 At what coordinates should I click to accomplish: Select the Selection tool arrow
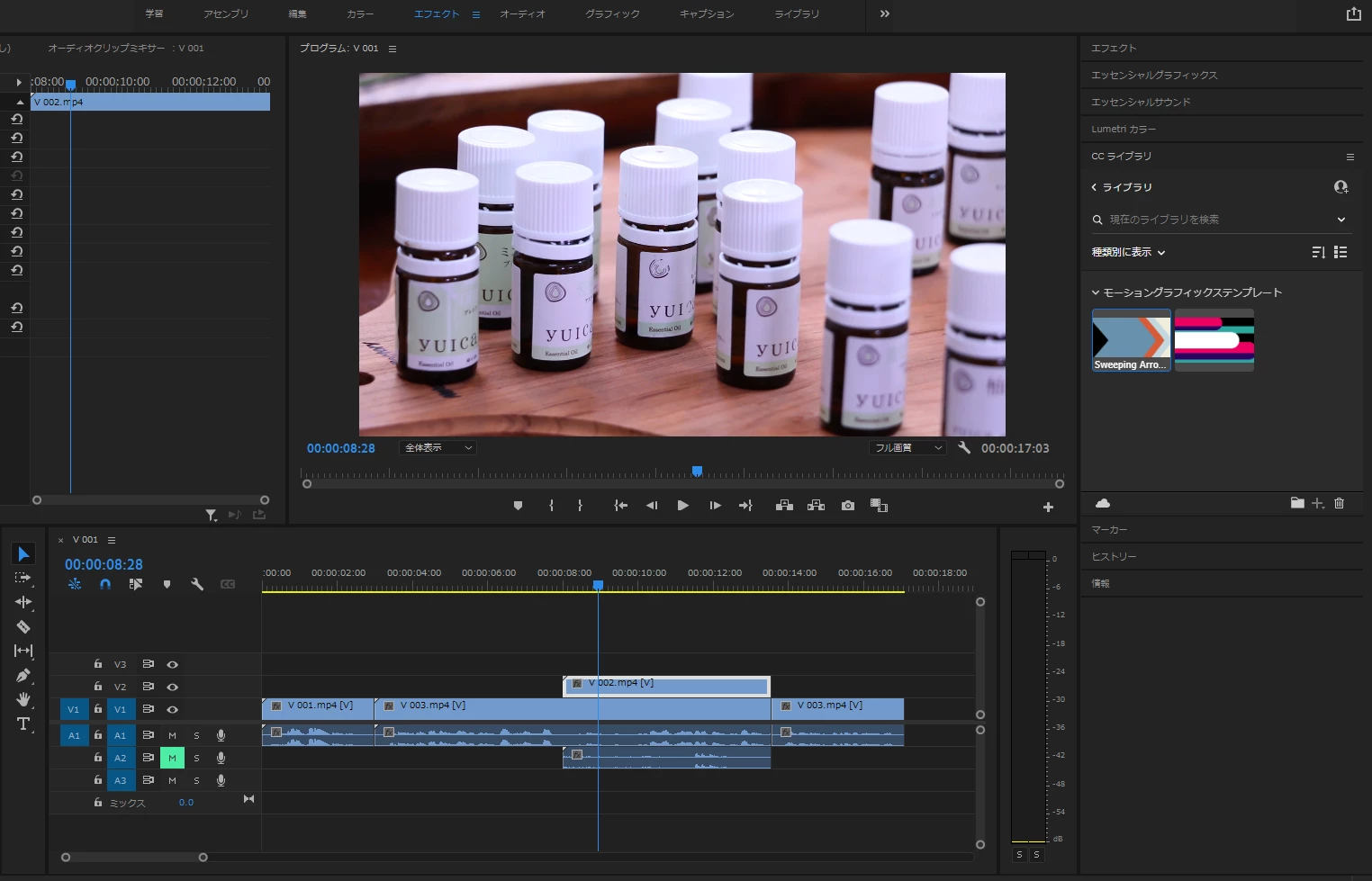(x=23, y=553)
